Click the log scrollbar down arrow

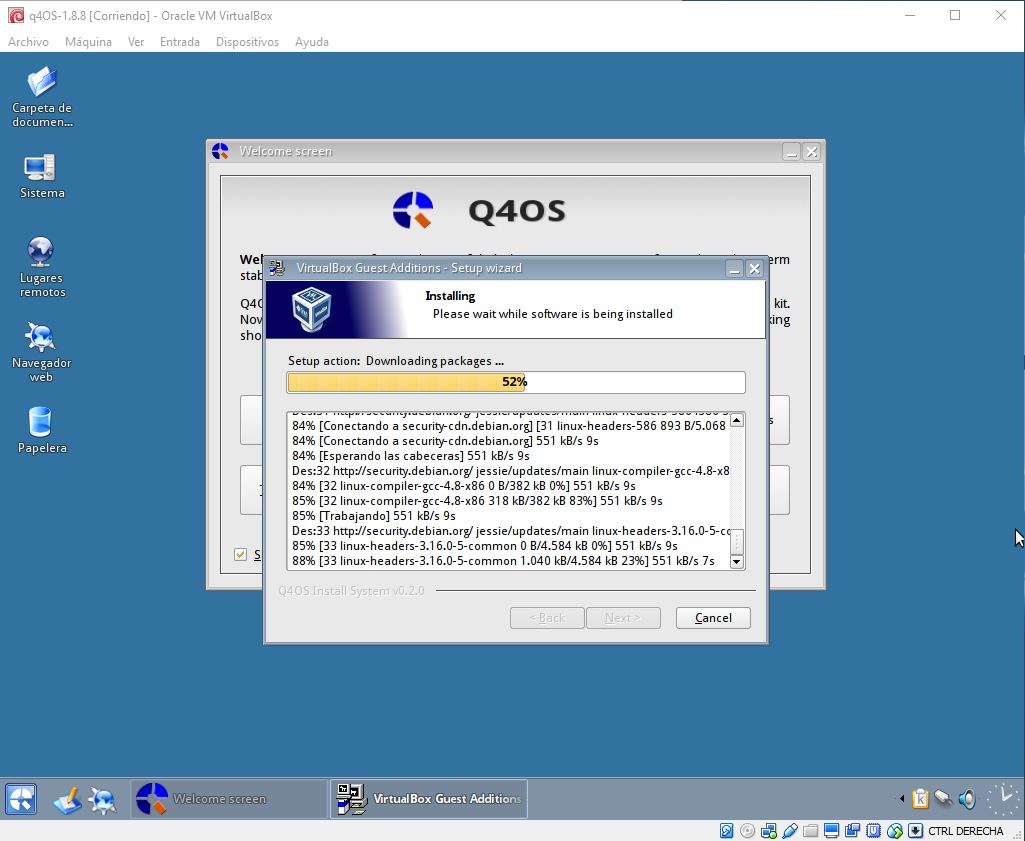pyautogui.click(x=737, y=561)
